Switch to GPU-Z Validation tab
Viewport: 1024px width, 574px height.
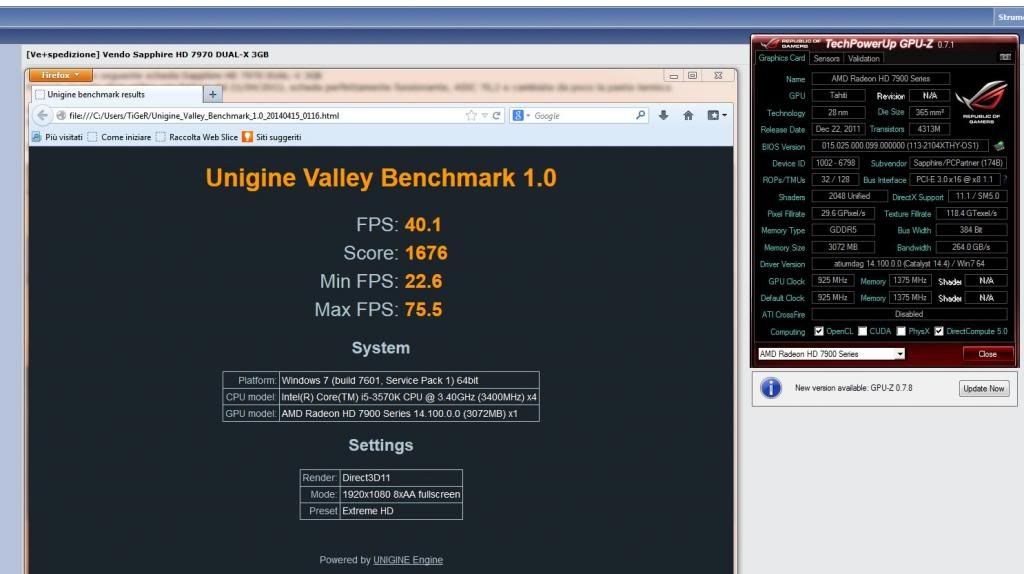tap(863, 59)
